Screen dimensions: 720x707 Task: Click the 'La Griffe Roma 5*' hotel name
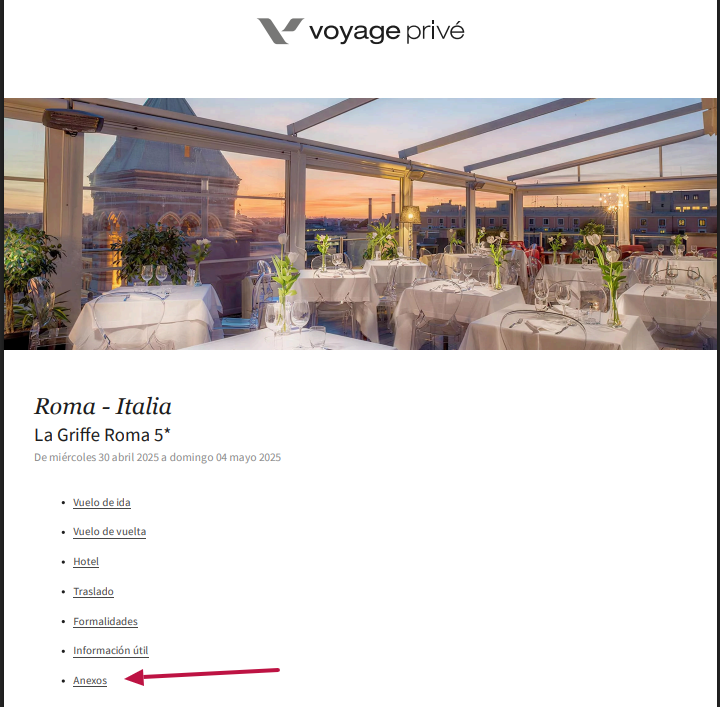pos(102,435)
